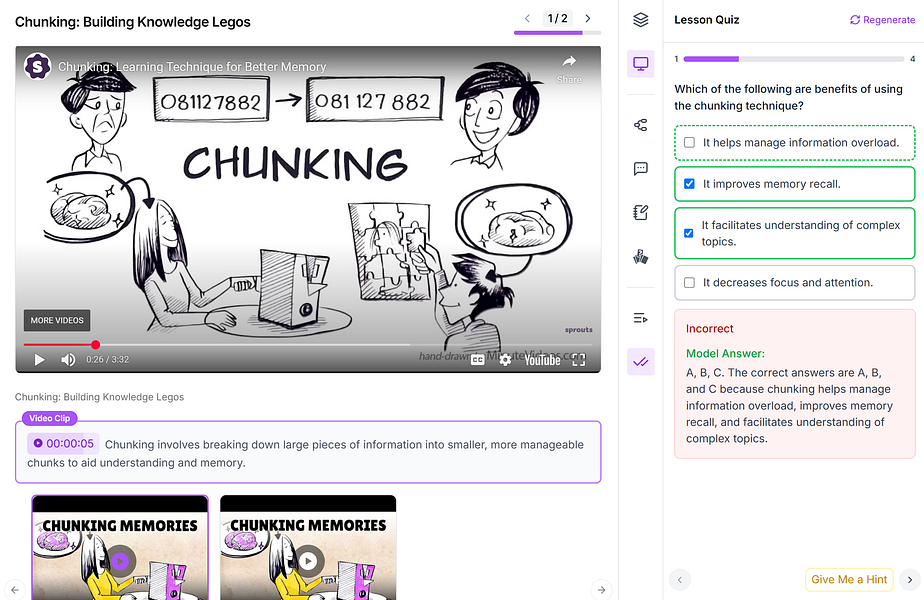Image resolution: width=924 pixels, height=600 pixels.
Task: Click the Video Clip label tag
Action: coord(50,418)
